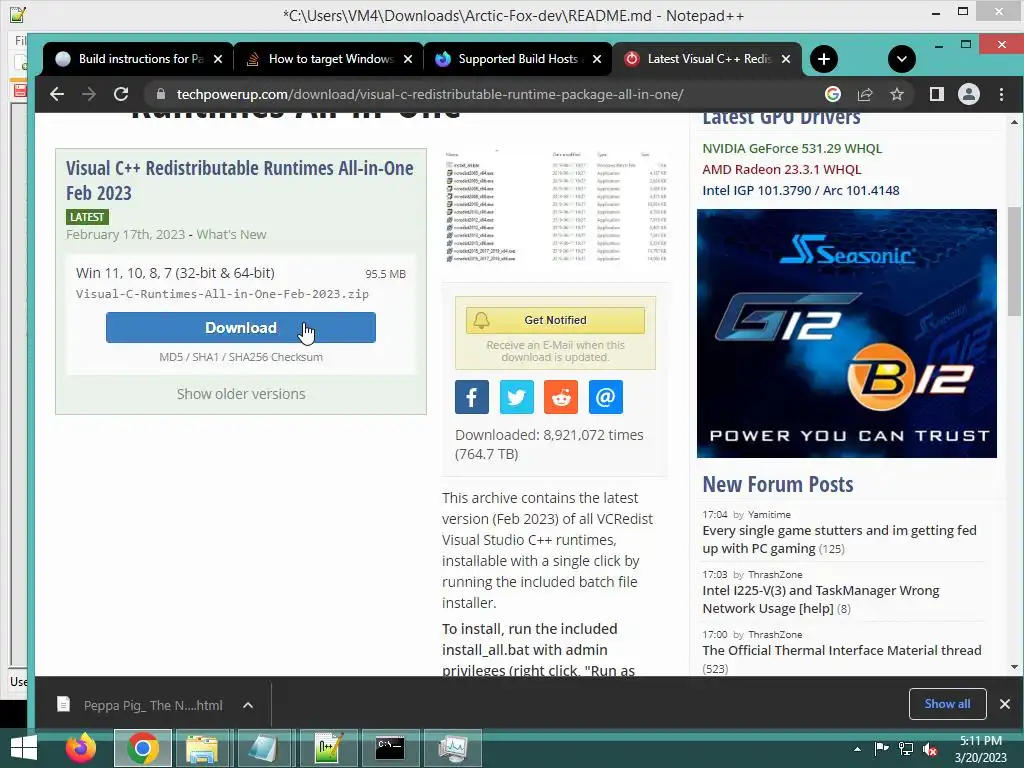1024x768 pixels.
Task: Open MD5 / SHA1 / SHA256 Checksum link
Action: pos(240,357)
